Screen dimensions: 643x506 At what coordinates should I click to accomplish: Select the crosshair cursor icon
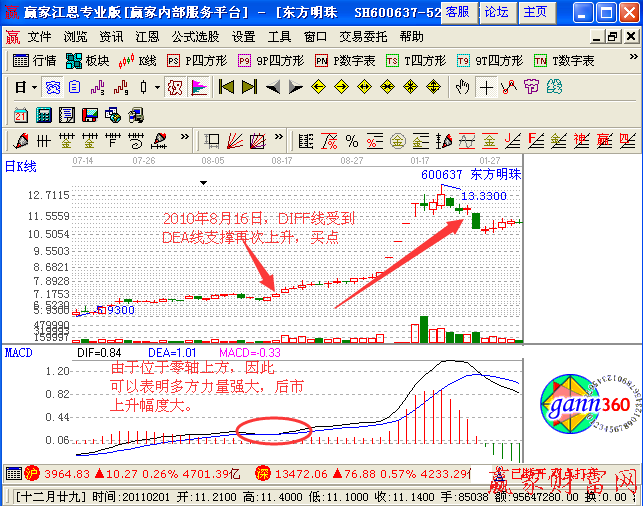486,87
